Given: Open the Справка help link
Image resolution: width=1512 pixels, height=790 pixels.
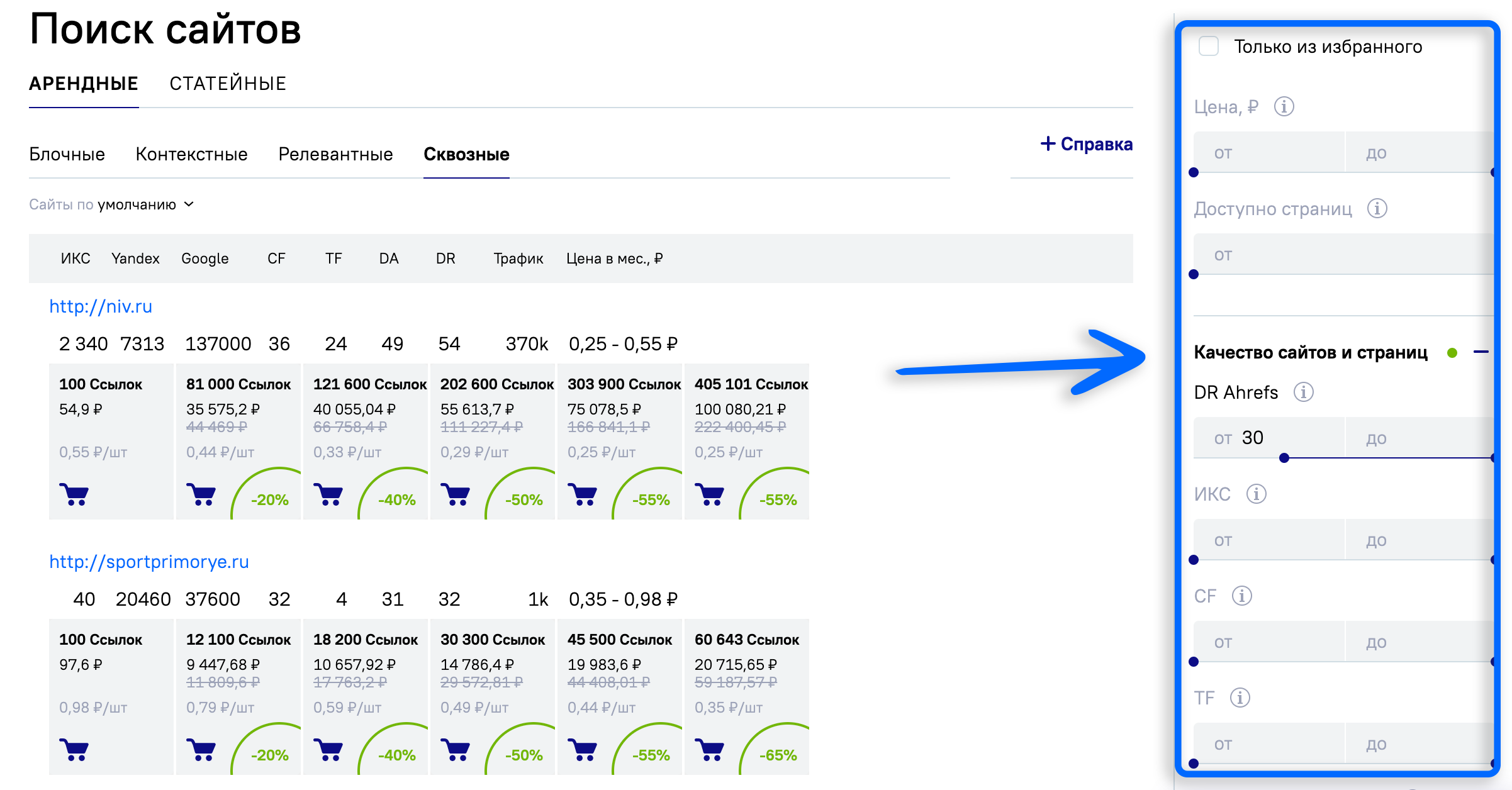Looking at the screenshot, I should [x=1096, y=144].
